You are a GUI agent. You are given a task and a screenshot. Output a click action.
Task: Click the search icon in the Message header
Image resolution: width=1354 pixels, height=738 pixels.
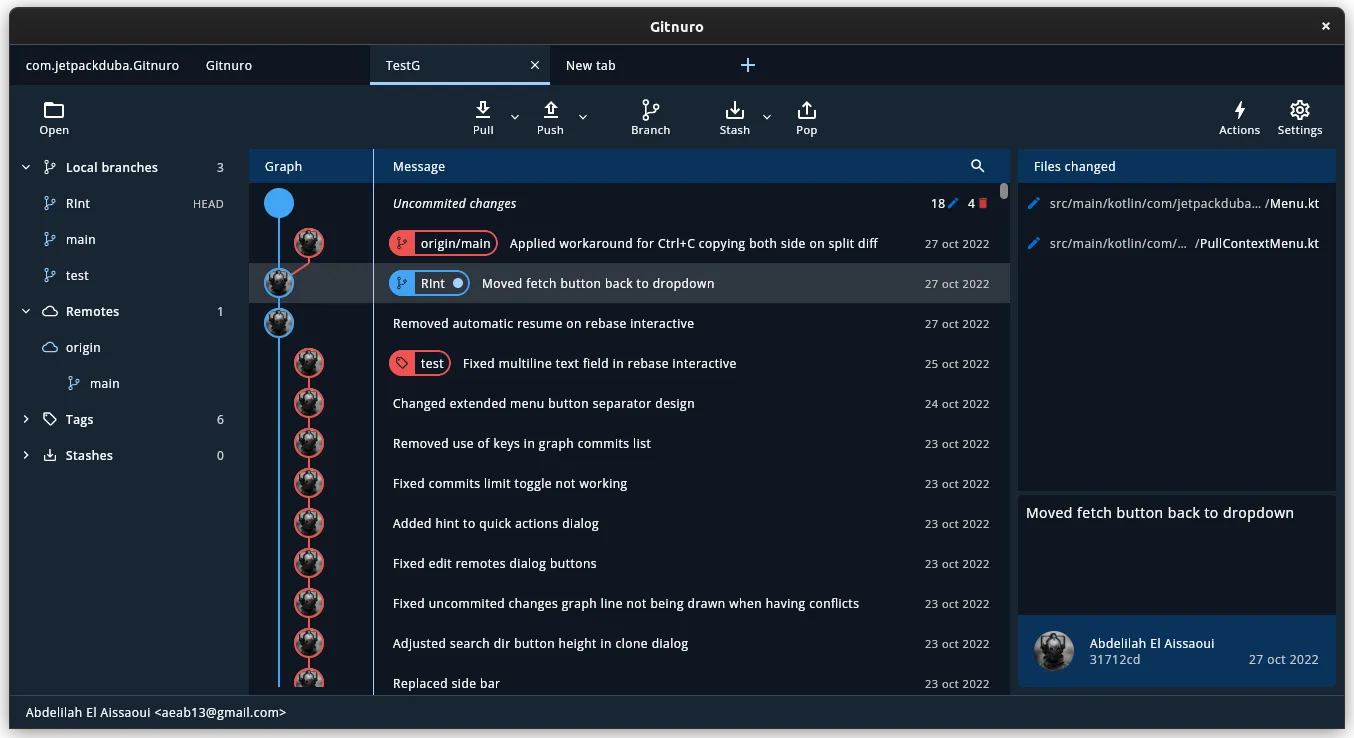tap(978, 166)
